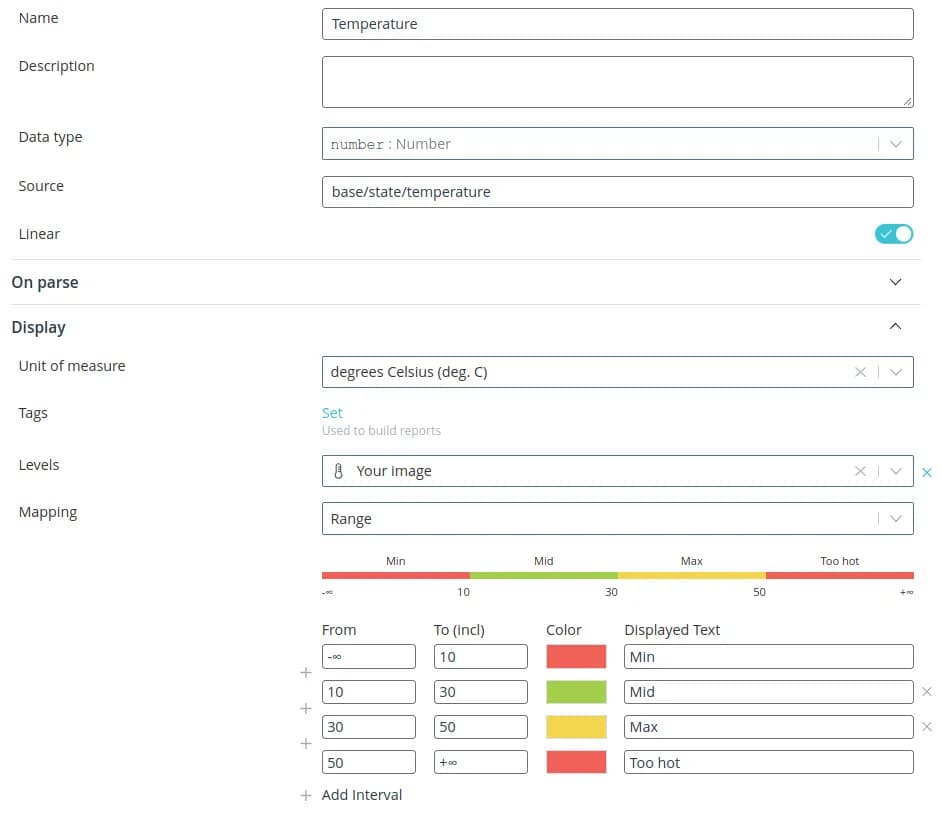The height and width of the screenshot is (821, 941).
Task: Remove the Mid interval row
Action: [x=926, y=692]
